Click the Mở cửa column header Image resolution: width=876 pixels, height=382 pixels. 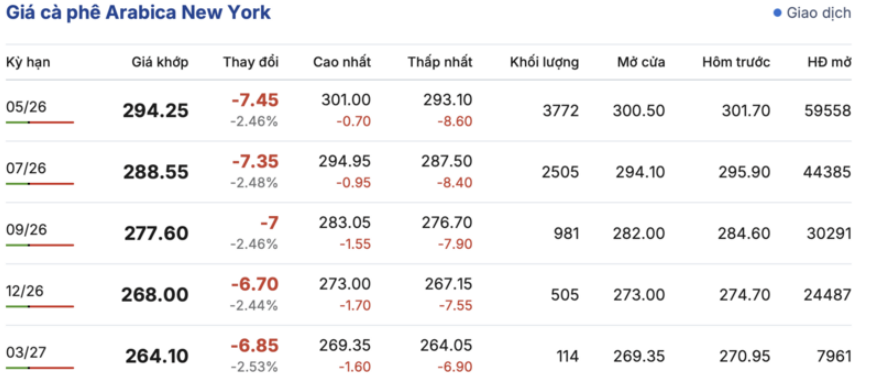tap(641, 63)
